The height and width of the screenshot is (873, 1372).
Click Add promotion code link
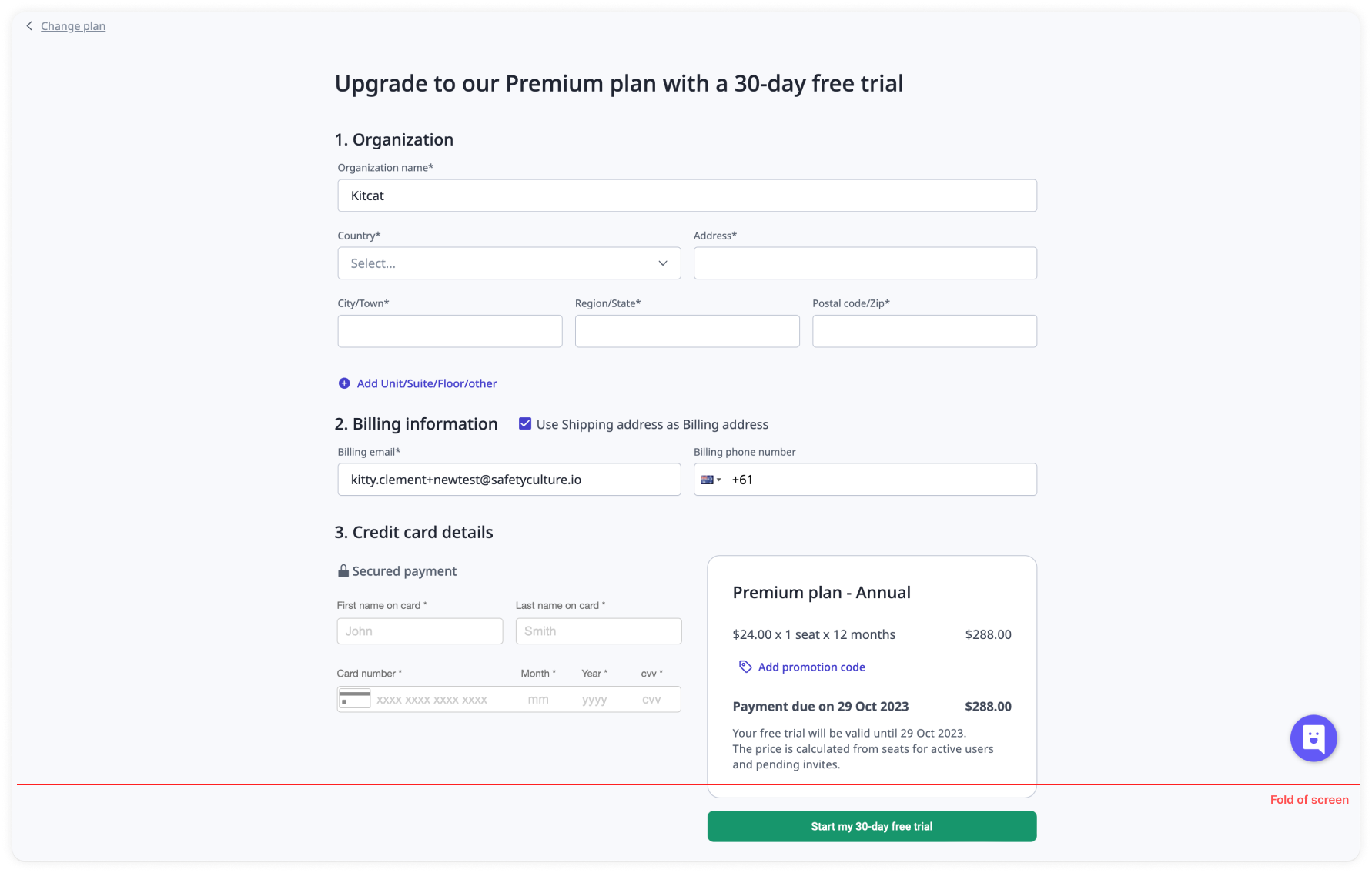(811, 667)
